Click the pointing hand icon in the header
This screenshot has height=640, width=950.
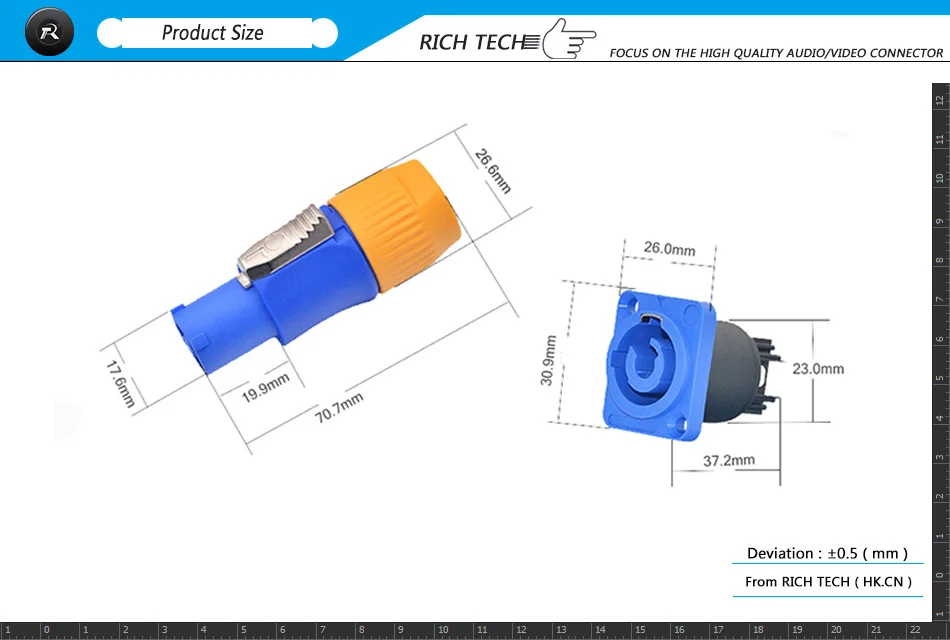[569, 39]
